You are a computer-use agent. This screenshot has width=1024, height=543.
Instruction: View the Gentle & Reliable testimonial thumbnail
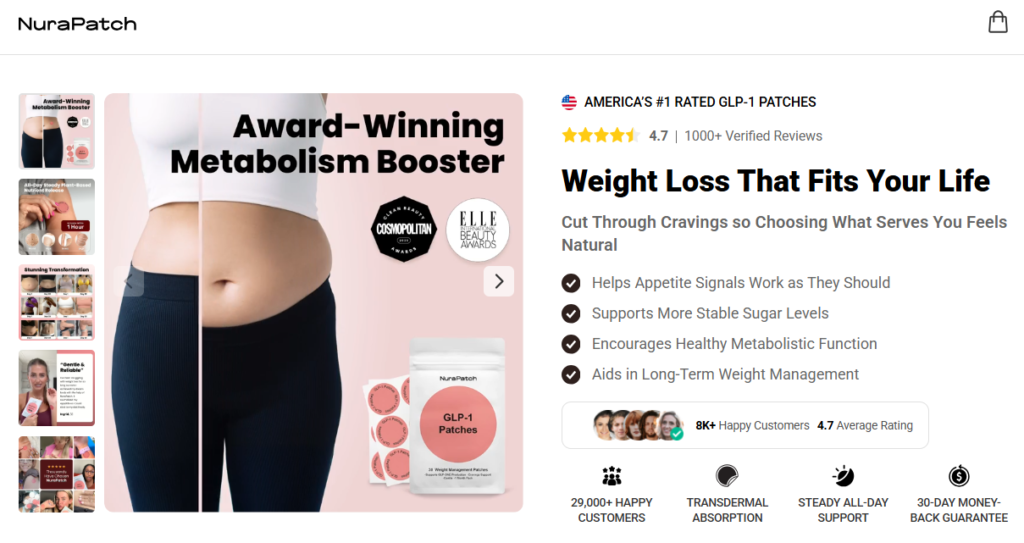(x=57, y=388)
